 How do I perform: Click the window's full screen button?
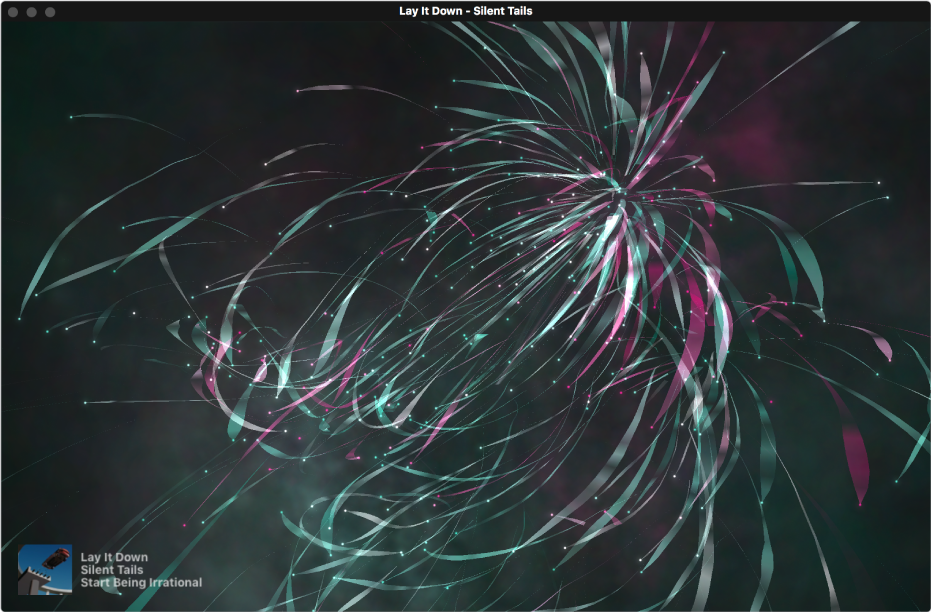(x=50, y=12)
